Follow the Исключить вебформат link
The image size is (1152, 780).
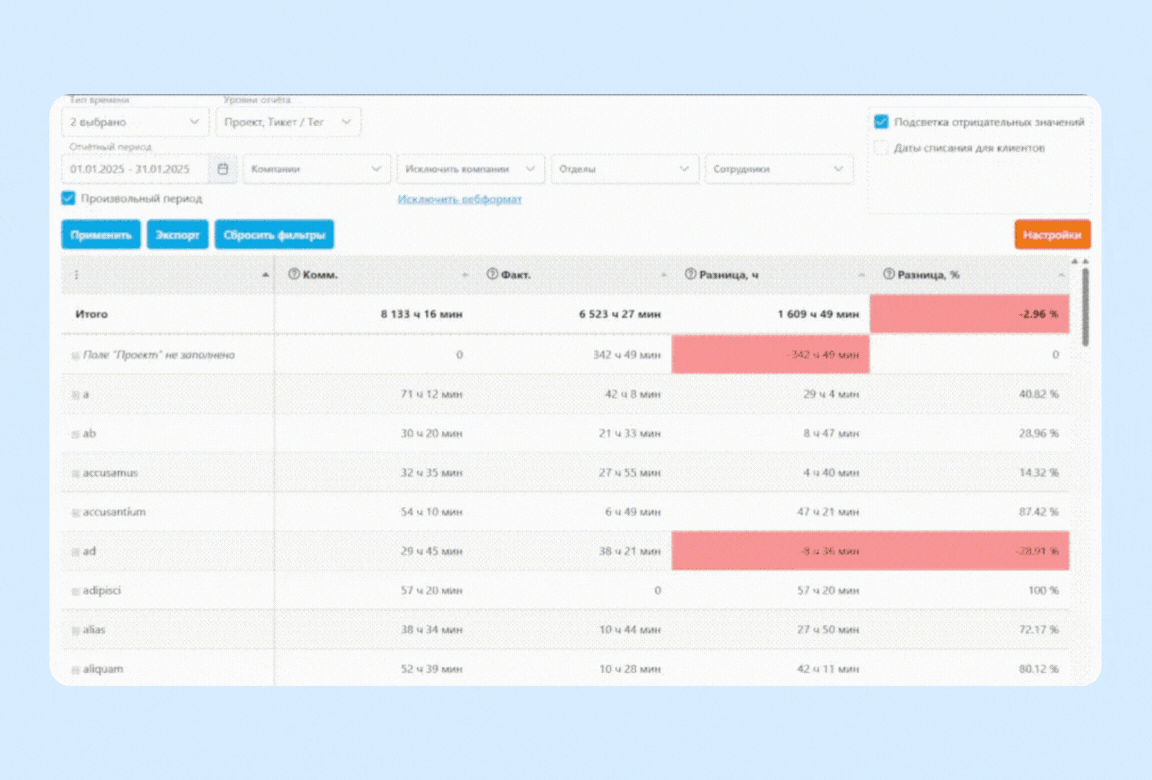pos(460,199)
